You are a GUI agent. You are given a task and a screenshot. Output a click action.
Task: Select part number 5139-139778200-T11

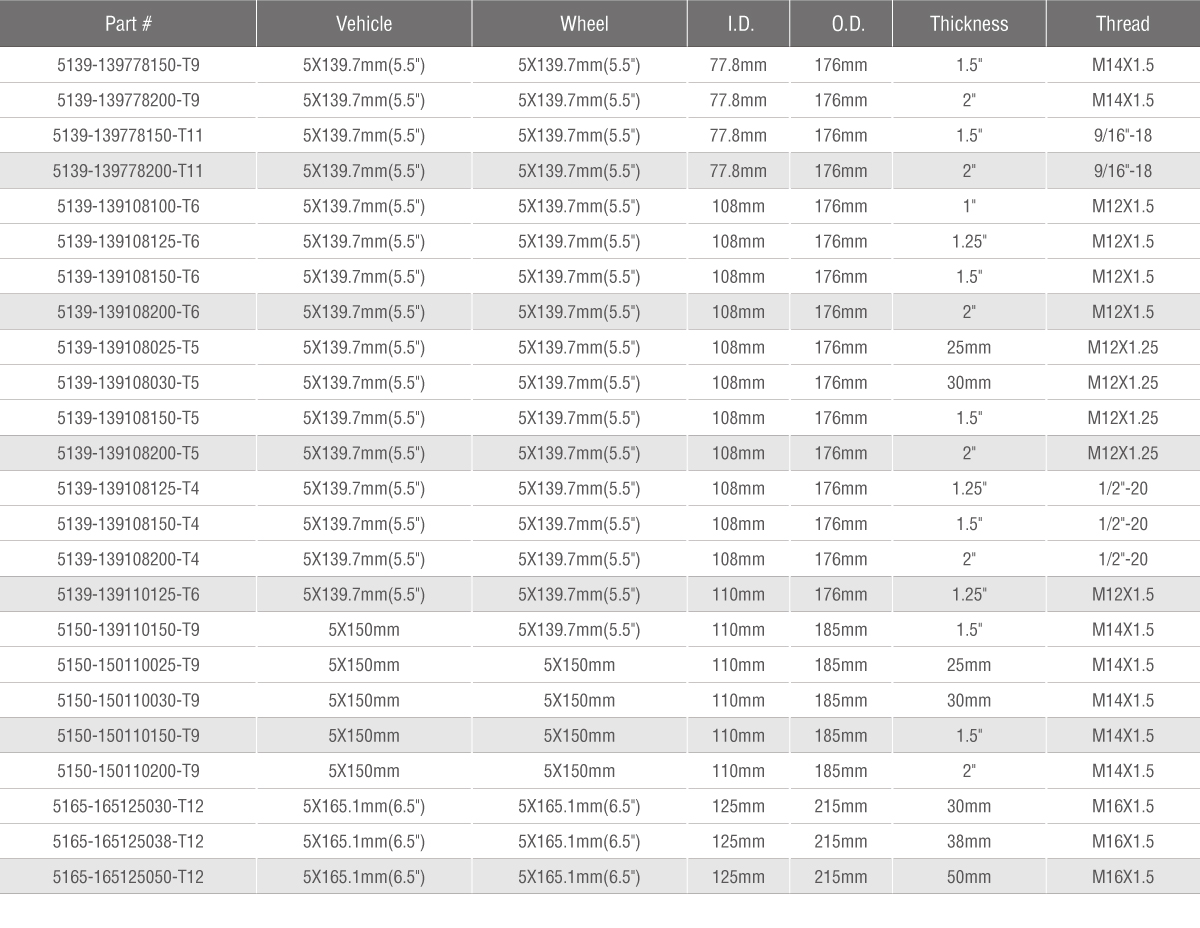coord(128,171)
